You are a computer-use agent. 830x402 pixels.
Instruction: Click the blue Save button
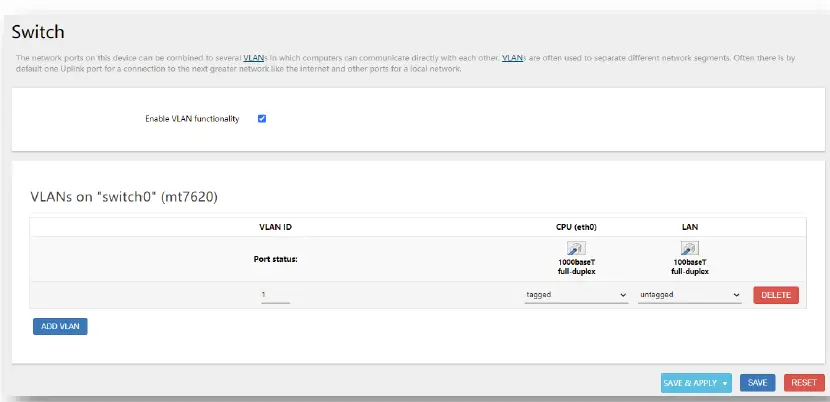(x=757, y=383)
